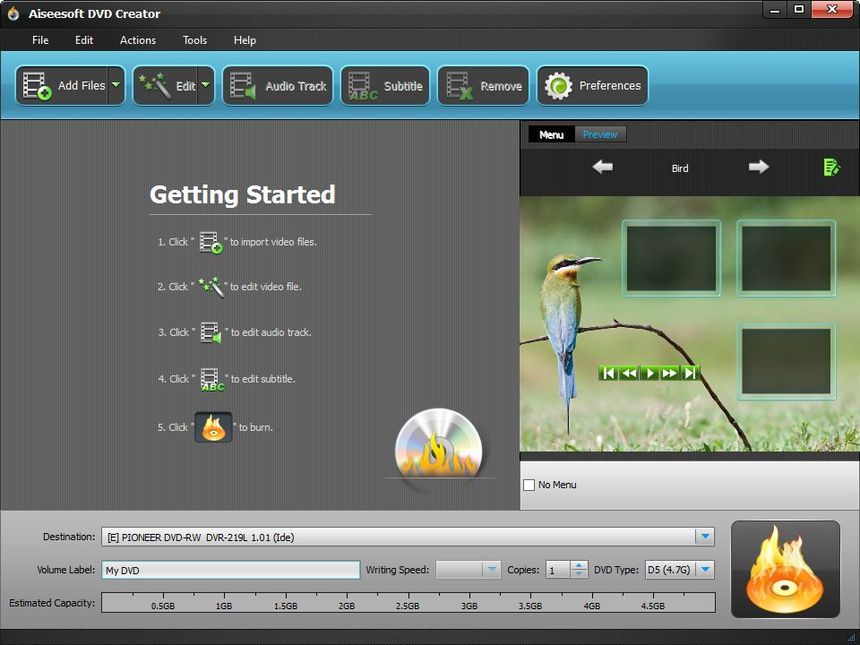Viewport: 860px width, 645px height.
Task: Switch to the Preview tab
Action: coord(600,134)
